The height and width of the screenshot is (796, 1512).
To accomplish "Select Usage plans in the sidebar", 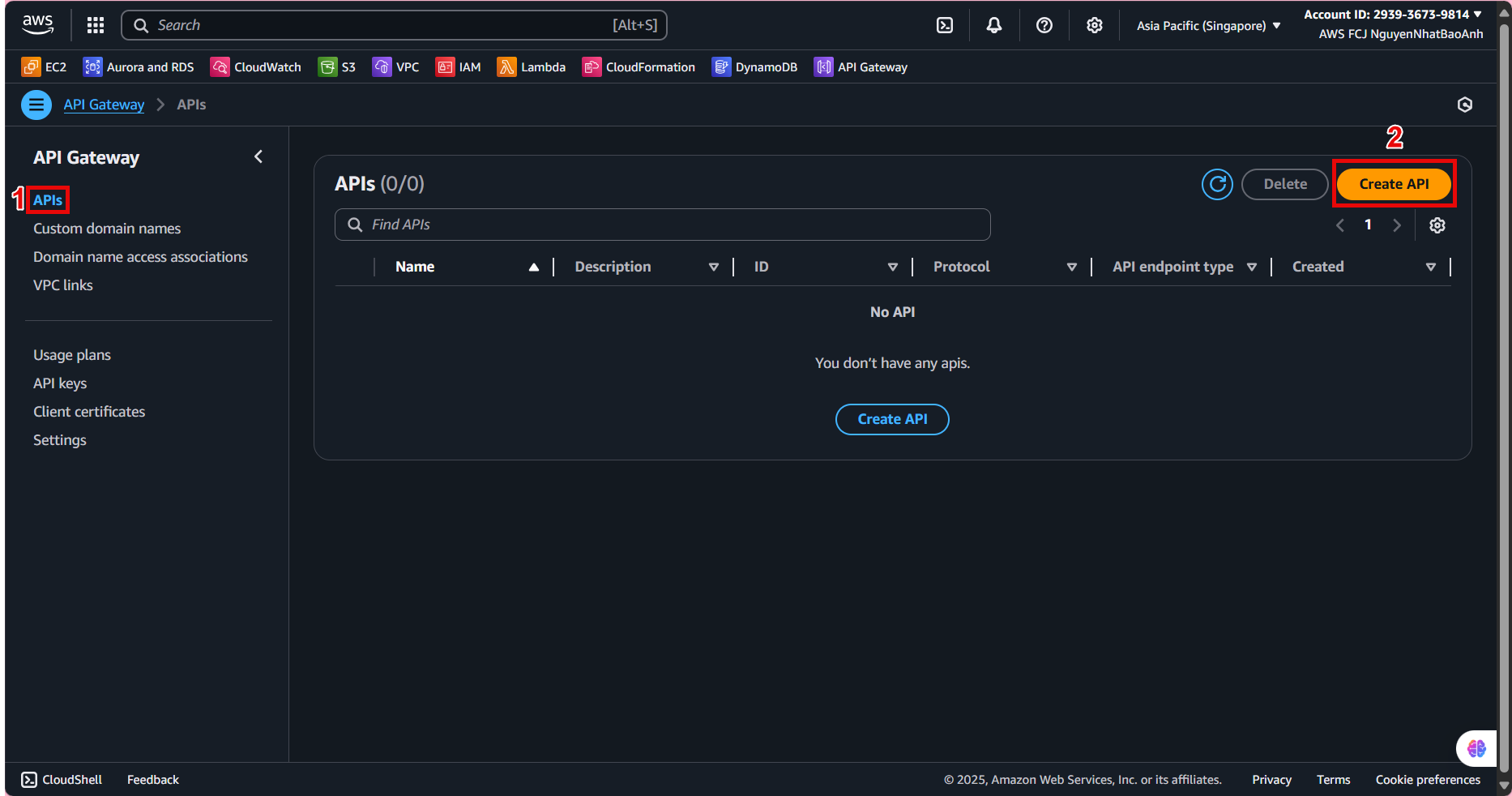I will click(72, 355).
